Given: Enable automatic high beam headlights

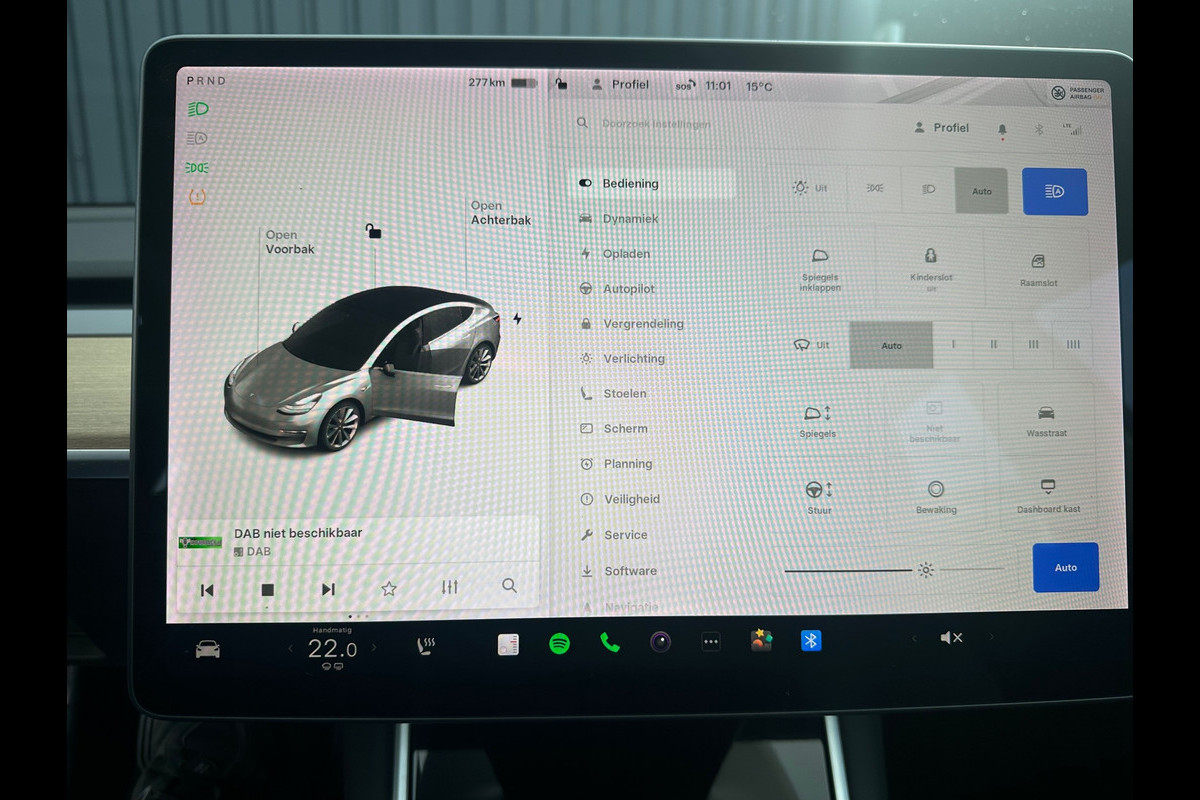Looking at the screenshot, I should click(1054, 191).
